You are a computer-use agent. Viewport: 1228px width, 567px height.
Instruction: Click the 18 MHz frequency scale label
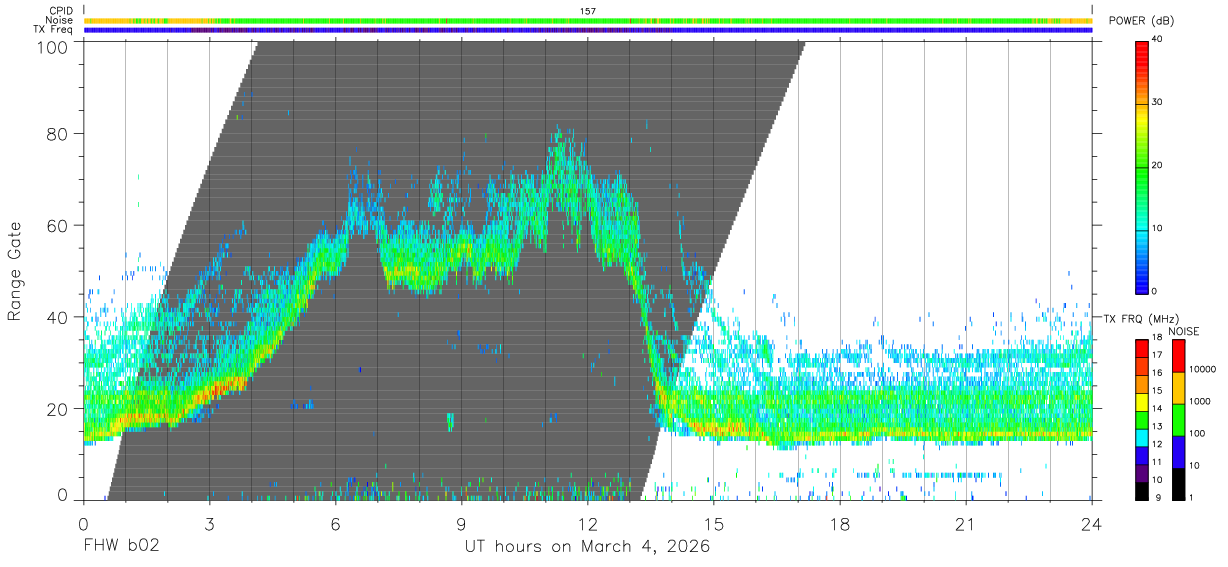click(1157, 338)
